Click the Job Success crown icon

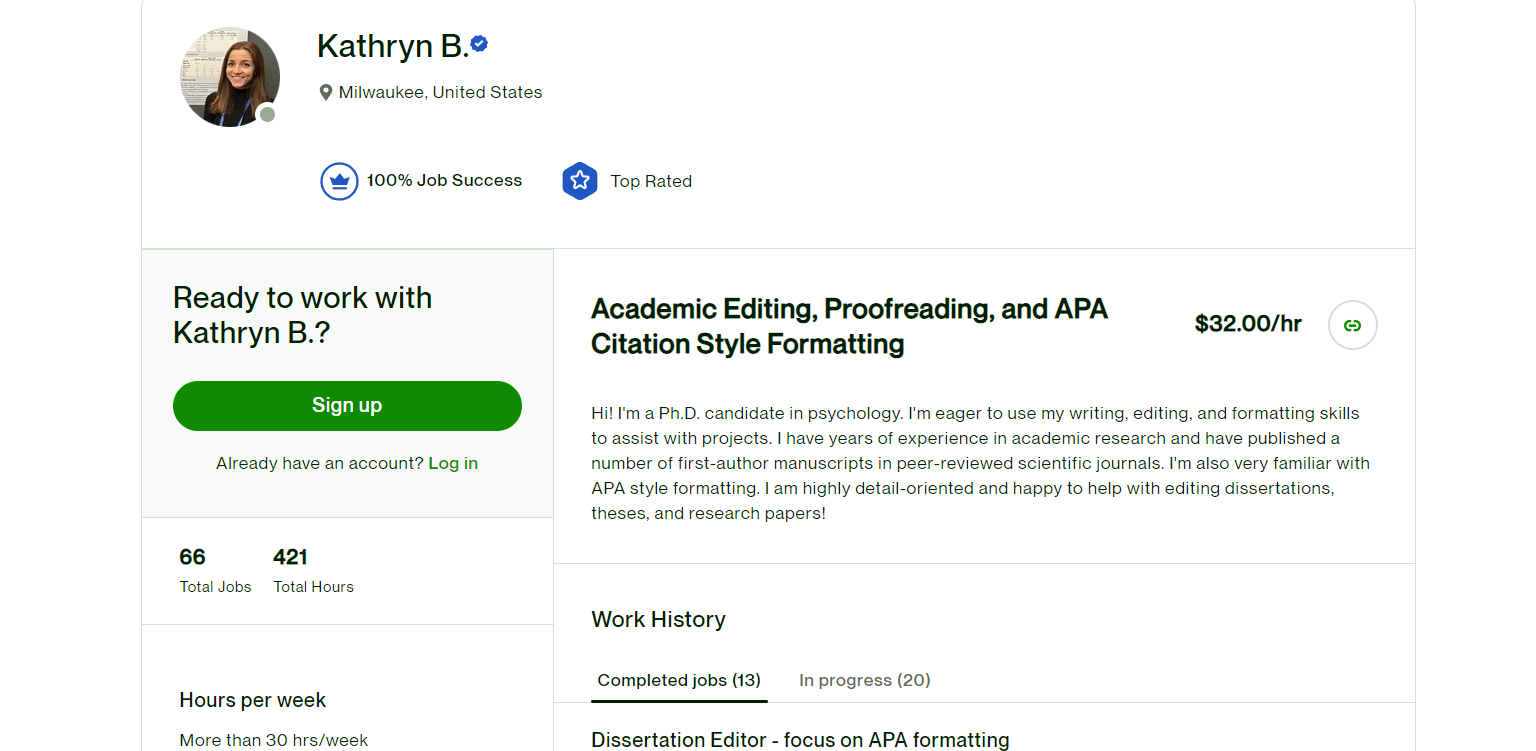tap(339, 181)
